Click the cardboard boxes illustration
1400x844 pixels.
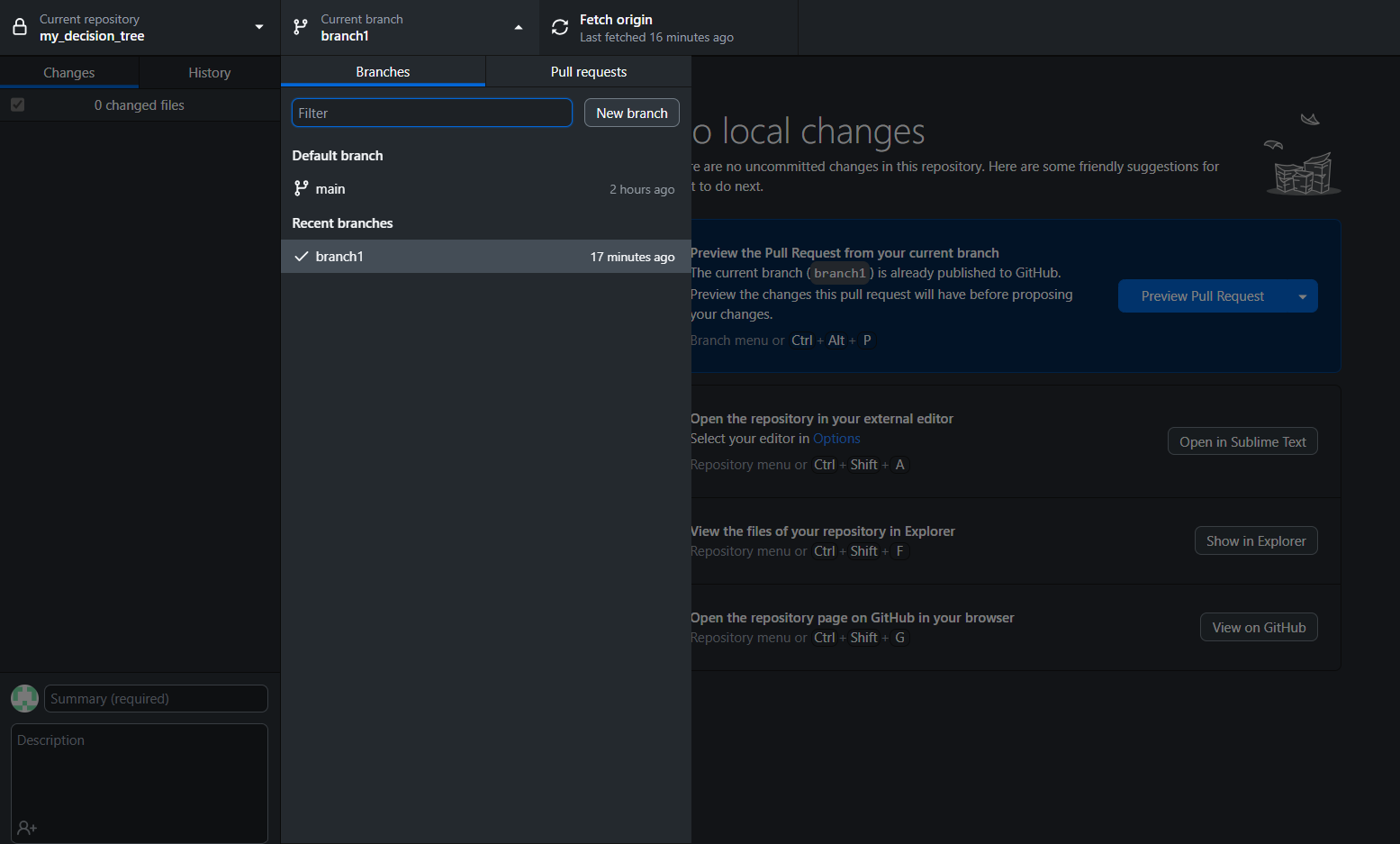(x=1303, y=171)
